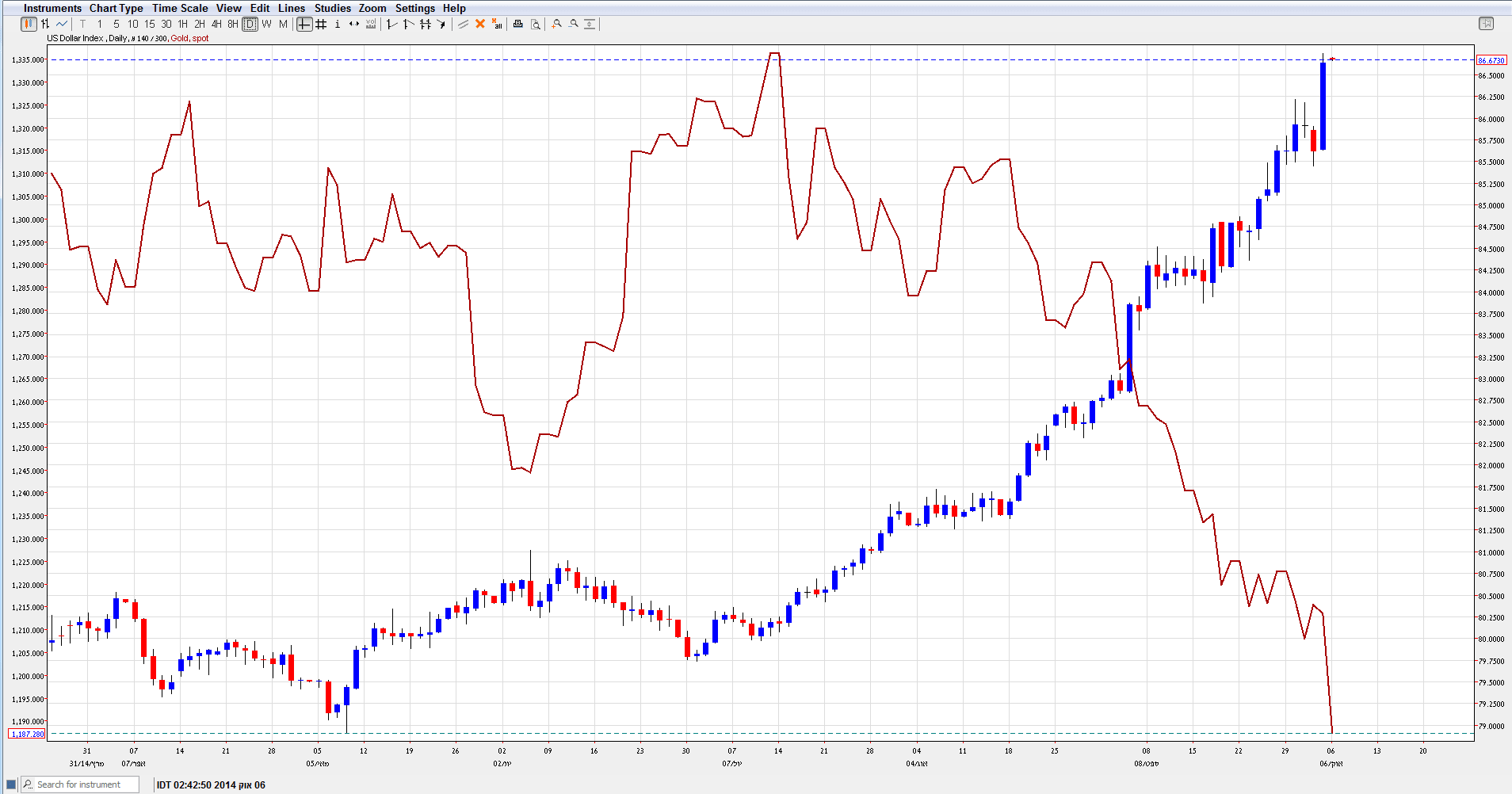Click the 1,335.000 left axis label

click(x=28, y=60)
